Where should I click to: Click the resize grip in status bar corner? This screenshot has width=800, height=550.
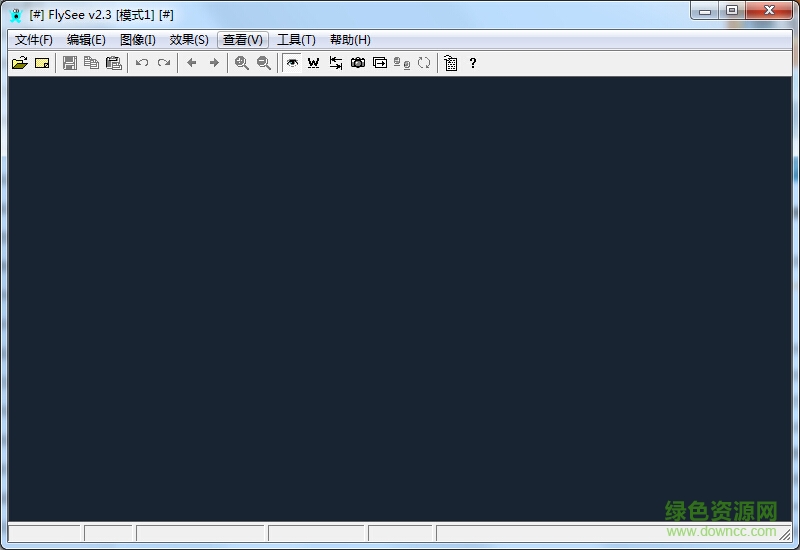point(785,534)
